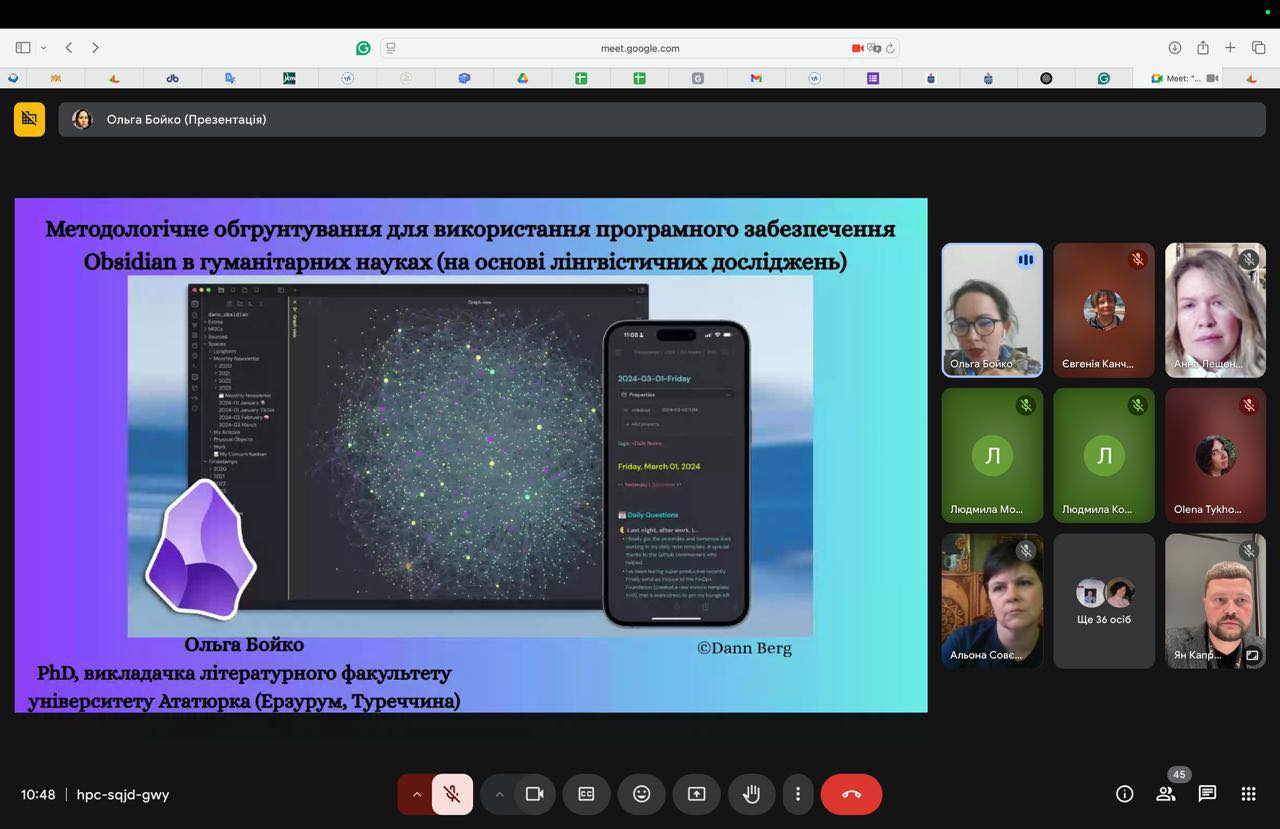1280x829 pixels.
Task: Open the Ще 36 осіб tile
Action: [1104, 600]
